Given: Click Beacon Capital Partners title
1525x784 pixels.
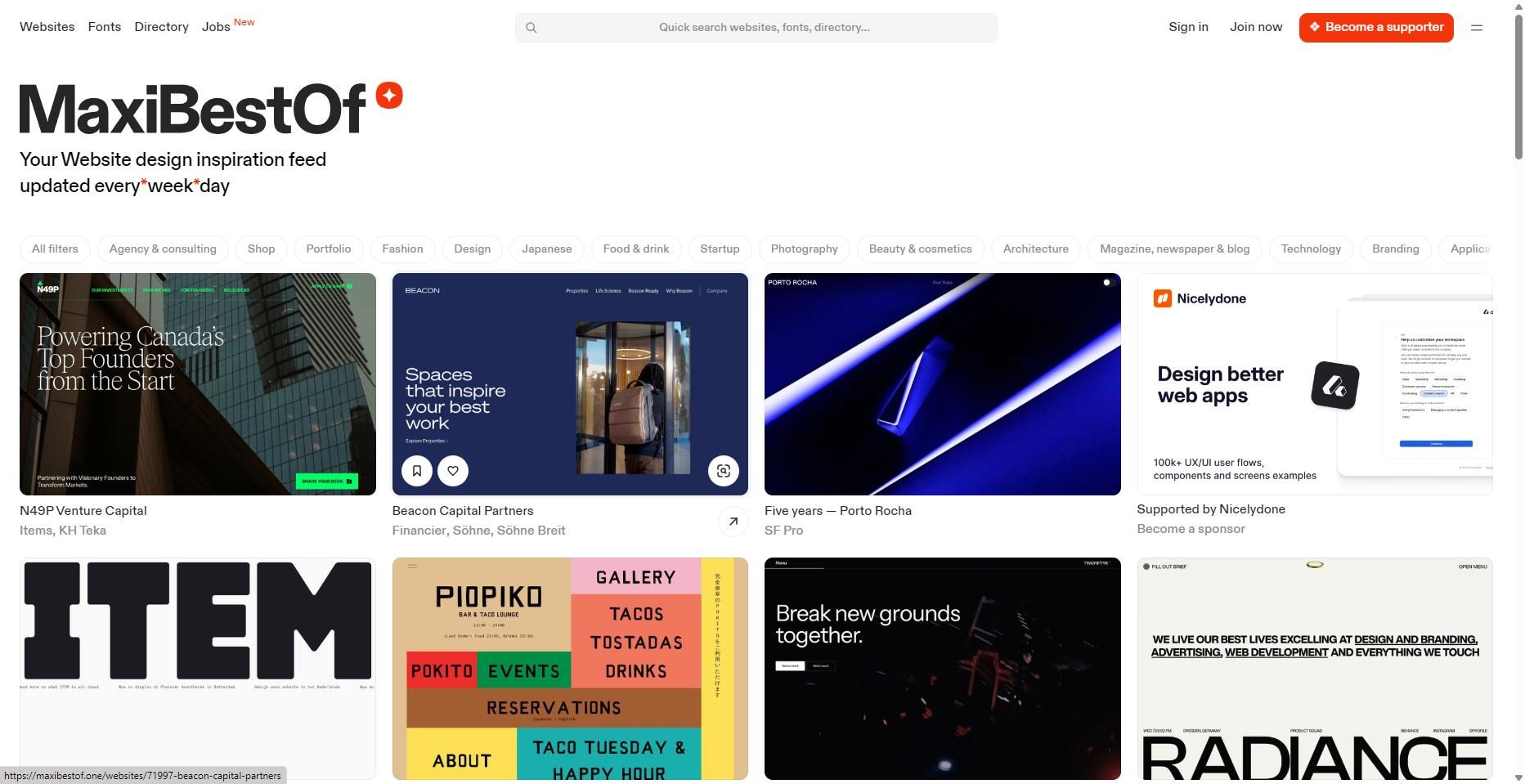Looking at the screenshot, I should point(463,511).
